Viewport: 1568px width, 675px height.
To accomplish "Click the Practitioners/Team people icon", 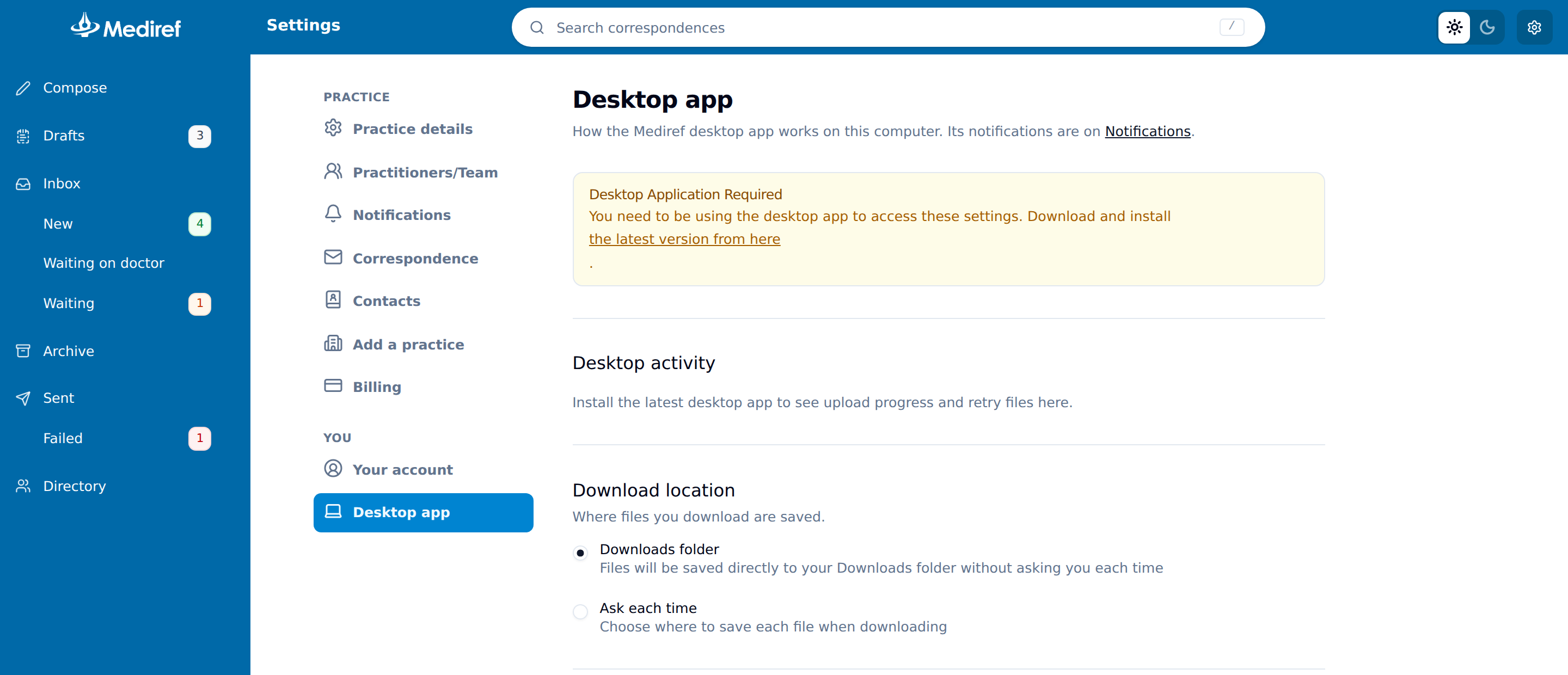I will tap(333, 171).
